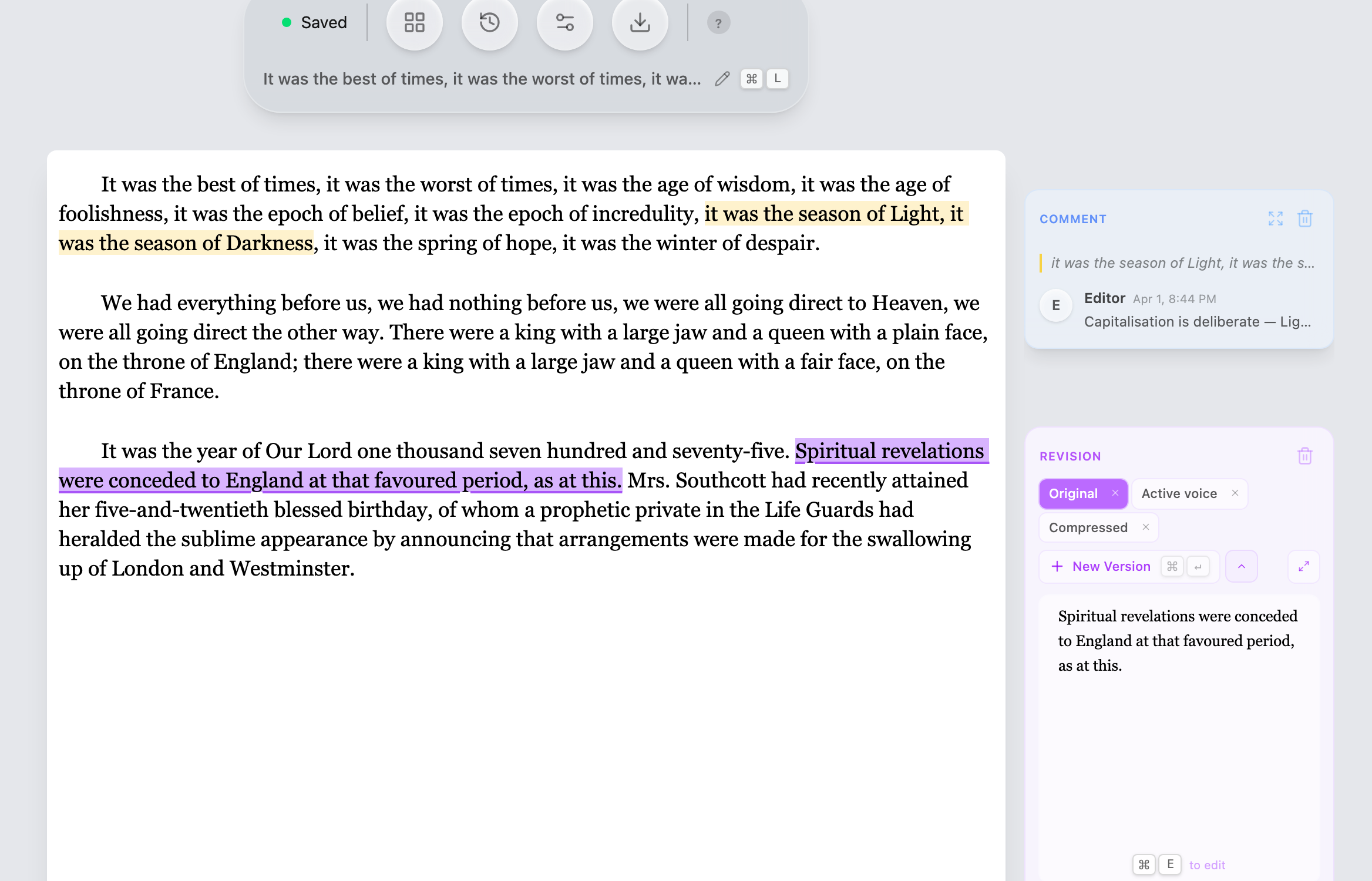Select the Original version tab
The width and height of the screenshot is (1372, 881).
coord(1073,493)
